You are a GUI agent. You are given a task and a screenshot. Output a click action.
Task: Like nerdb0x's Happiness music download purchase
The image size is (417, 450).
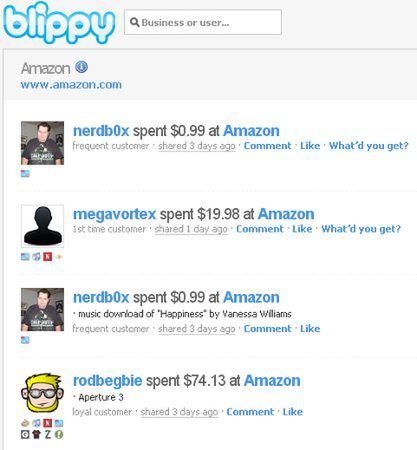click(x=310, y=329)
